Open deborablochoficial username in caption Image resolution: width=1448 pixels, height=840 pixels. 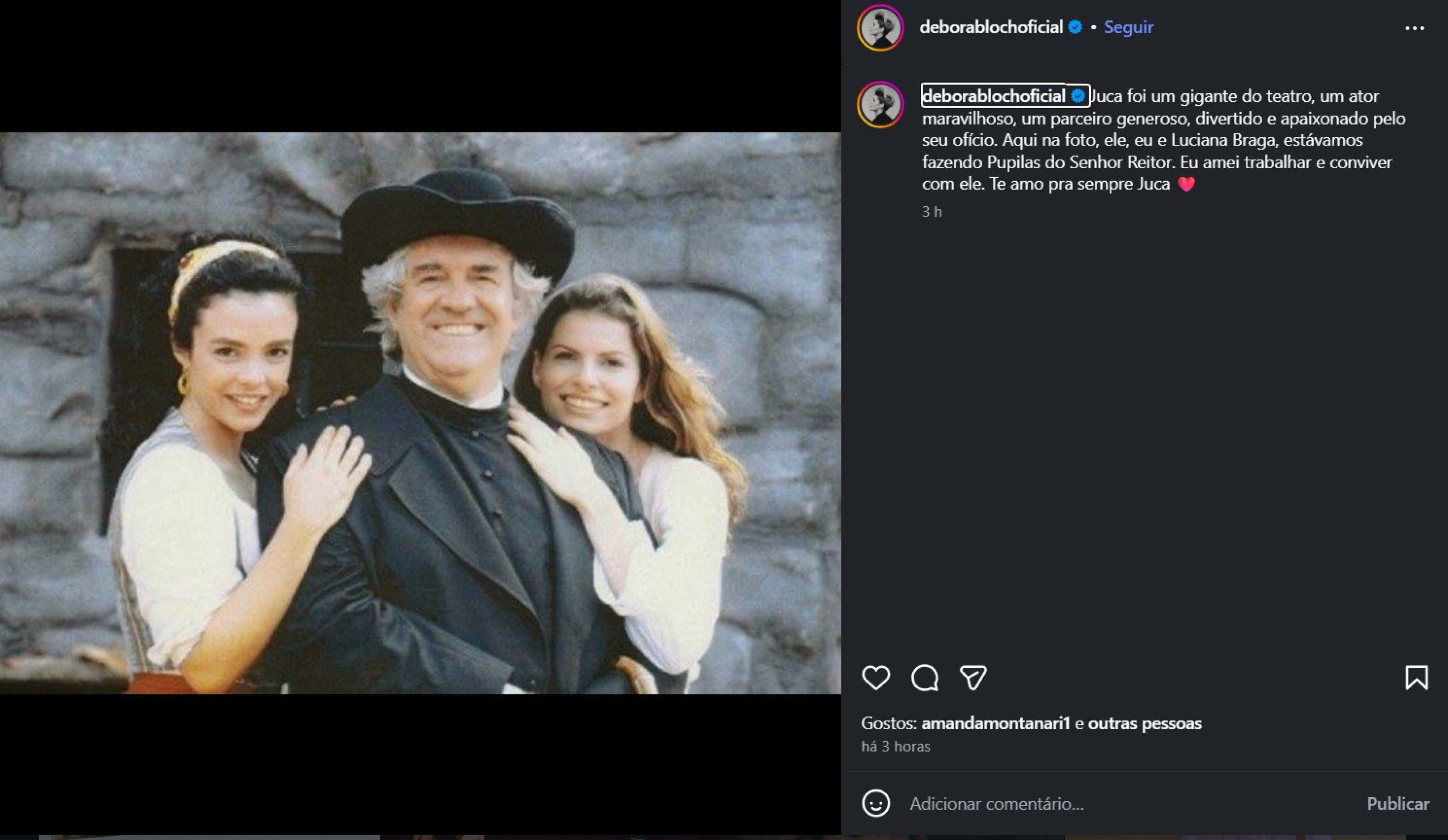pos(994,96)
